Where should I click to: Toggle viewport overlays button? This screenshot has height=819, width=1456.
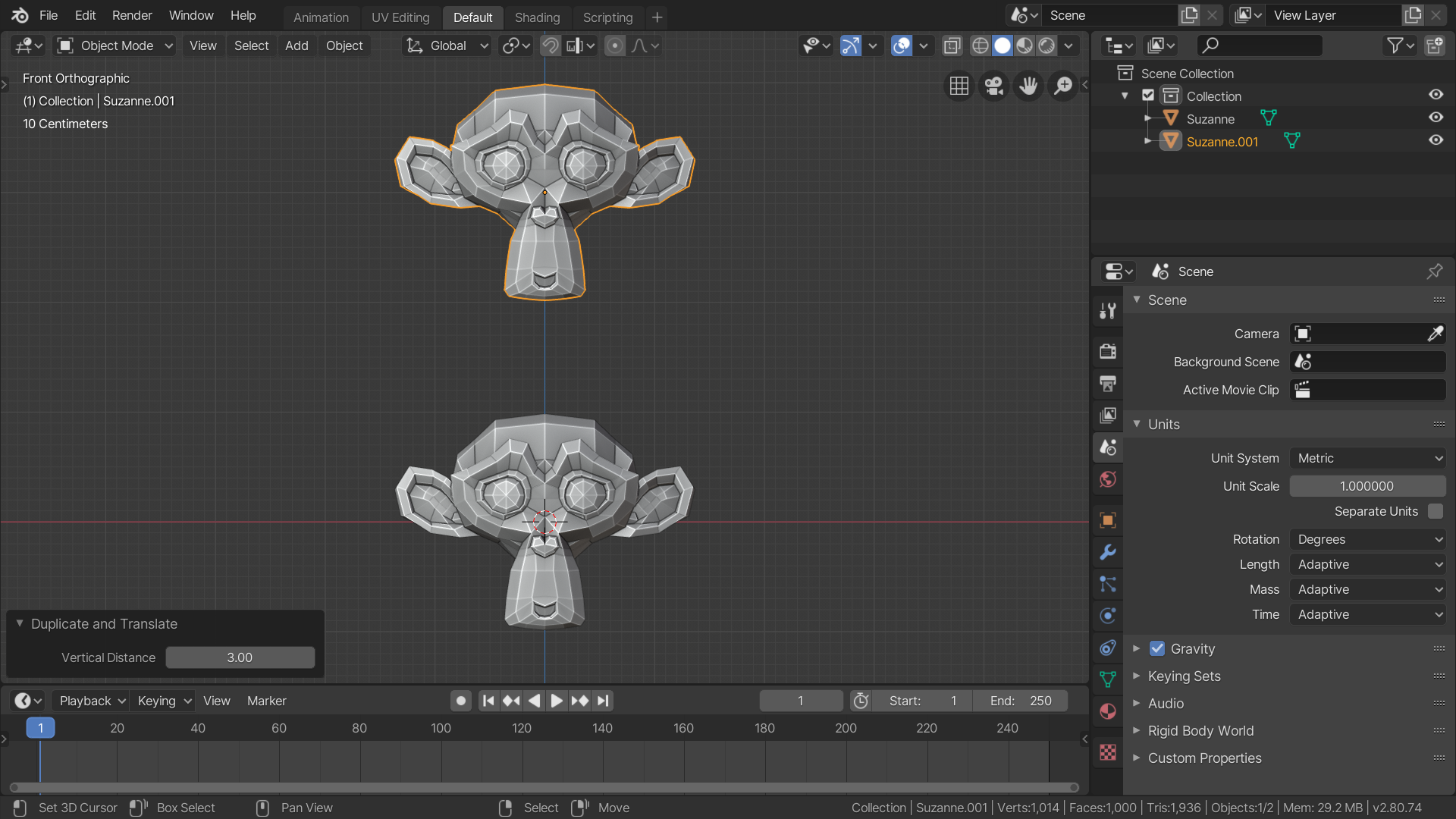click(x=901, y=45)
